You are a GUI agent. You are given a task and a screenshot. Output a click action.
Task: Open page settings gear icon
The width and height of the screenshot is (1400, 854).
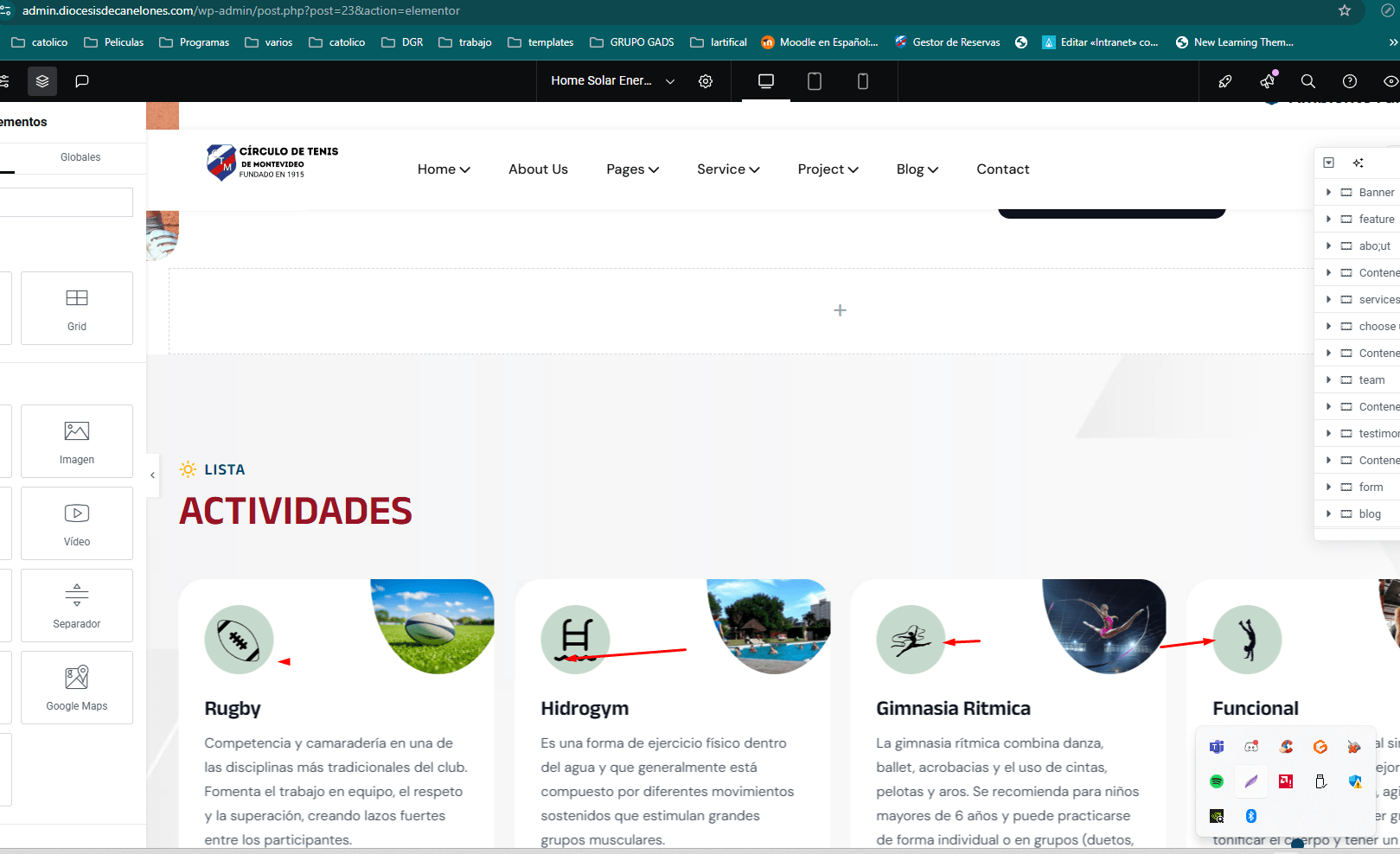(x=706, y=81)
